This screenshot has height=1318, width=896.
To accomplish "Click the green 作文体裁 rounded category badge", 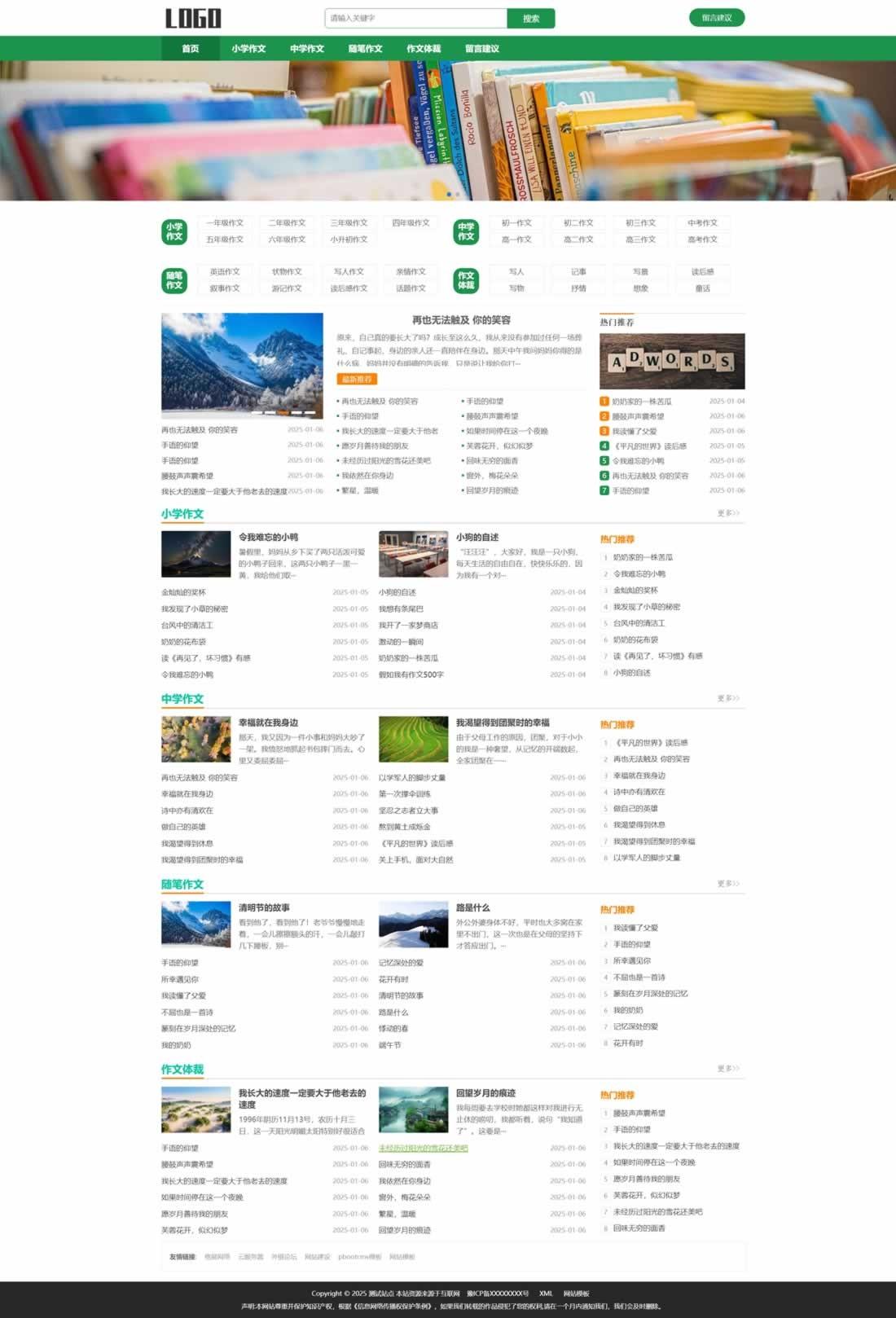I will coord(466,280).
